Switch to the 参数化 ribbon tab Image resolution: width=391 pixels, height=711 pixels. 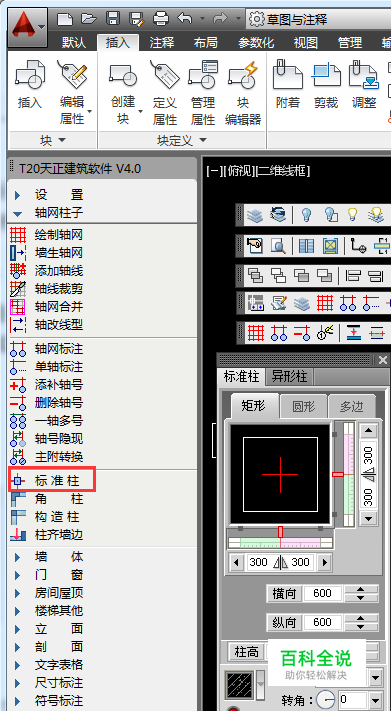click(x=256, y=43)
